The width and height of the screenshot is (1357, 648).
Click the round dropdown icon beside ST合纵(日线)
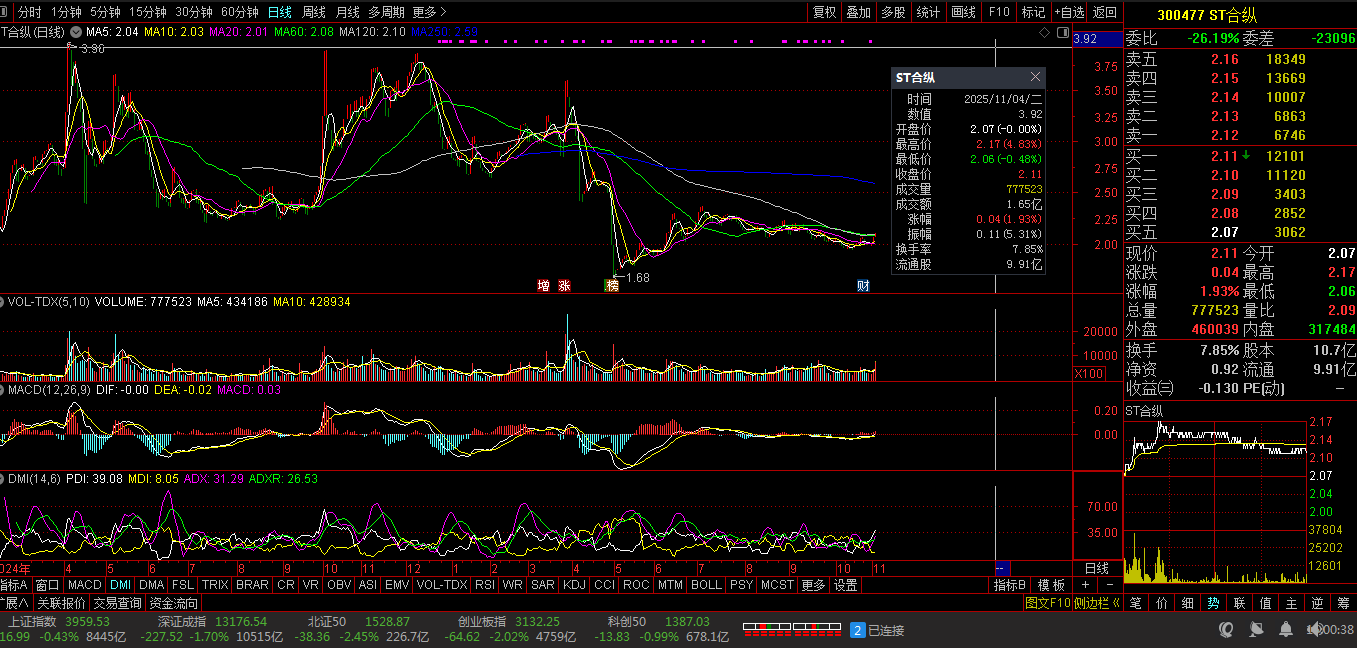pos(75,32)
